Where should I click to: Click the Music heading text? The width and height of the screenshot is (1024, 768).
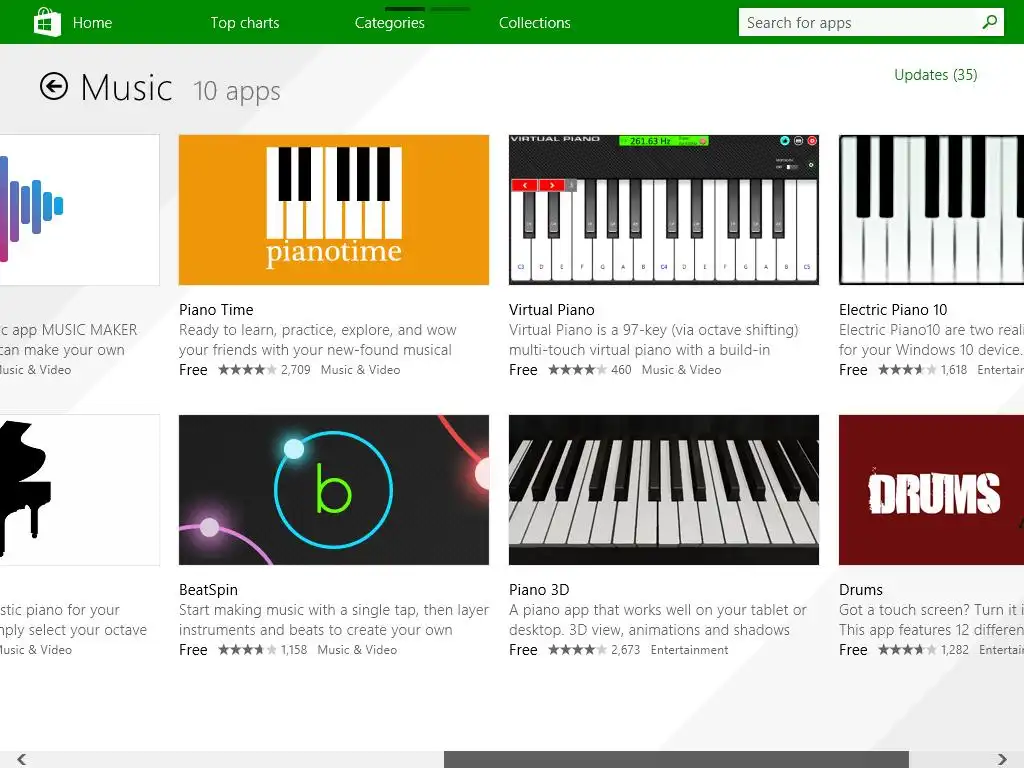click(x=127, y=88)
